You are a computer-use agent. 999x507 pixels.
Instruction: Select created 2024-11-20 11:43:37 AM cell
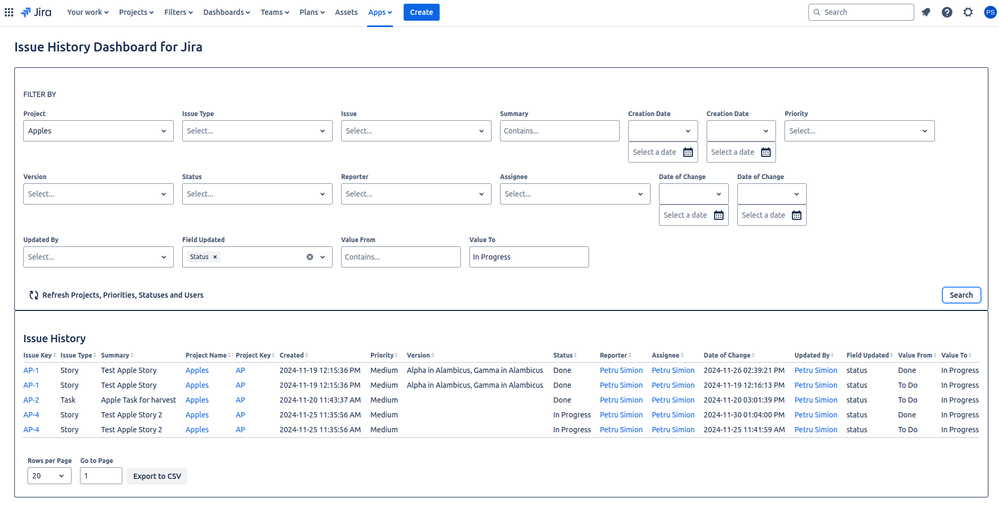pos(320,400)
